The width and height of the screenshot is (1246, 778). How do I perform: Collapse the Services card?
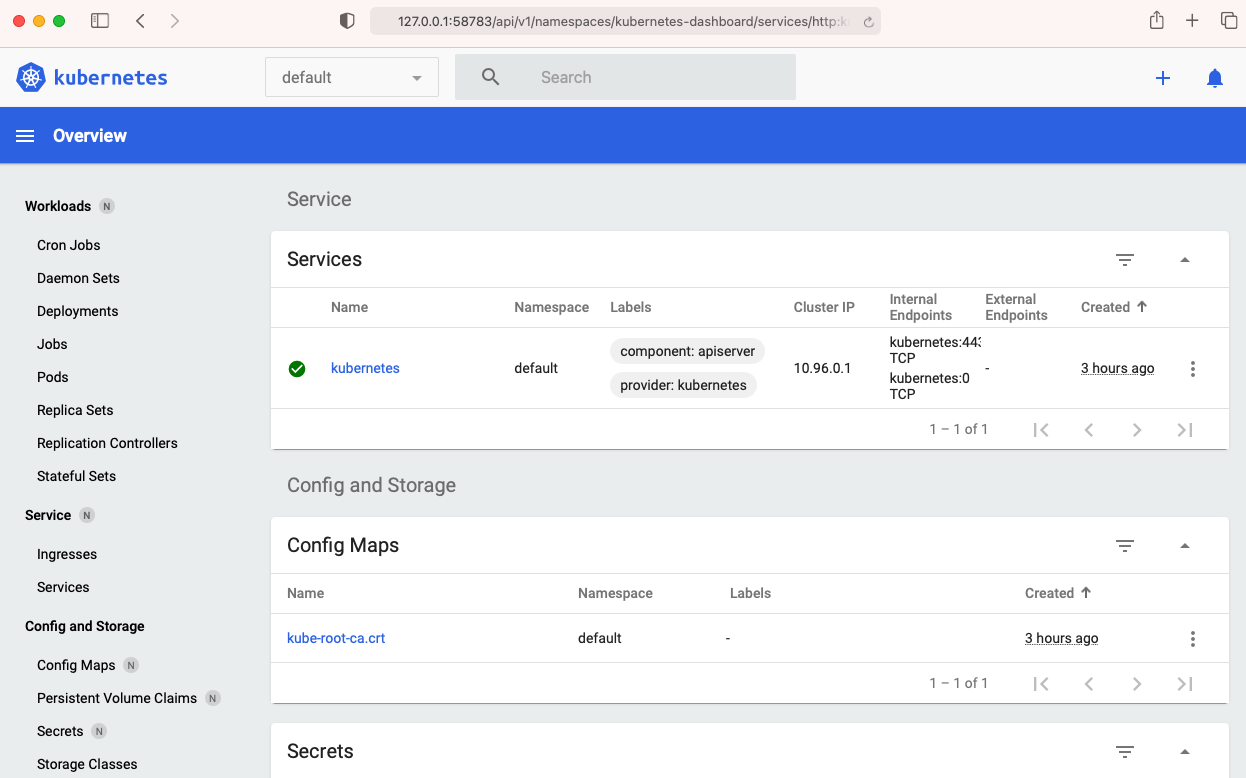coord(1185,260)
